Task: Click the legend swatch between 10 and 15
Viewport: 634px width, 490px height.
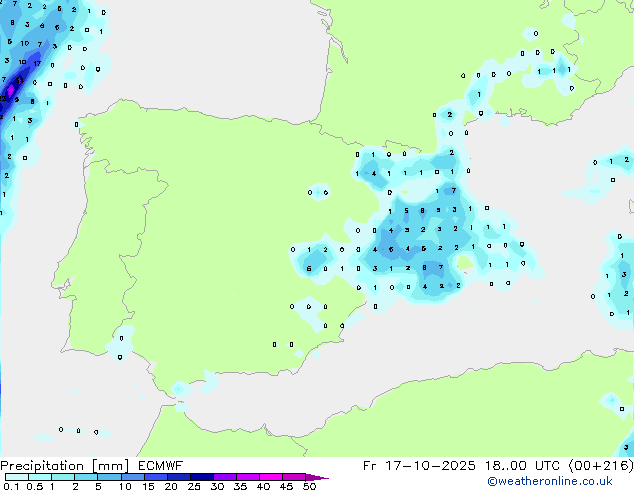Action: 133,477
